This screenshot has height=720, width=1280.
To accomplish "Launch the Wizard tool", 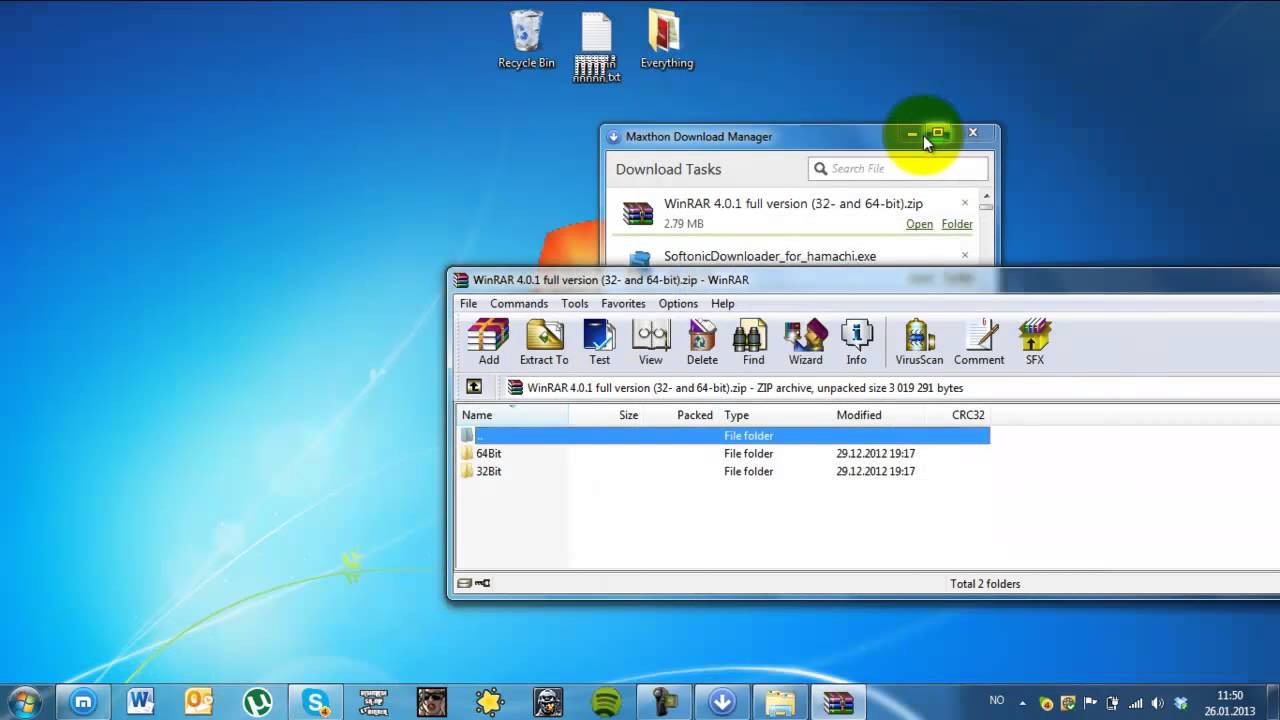I will coord(805,342).
